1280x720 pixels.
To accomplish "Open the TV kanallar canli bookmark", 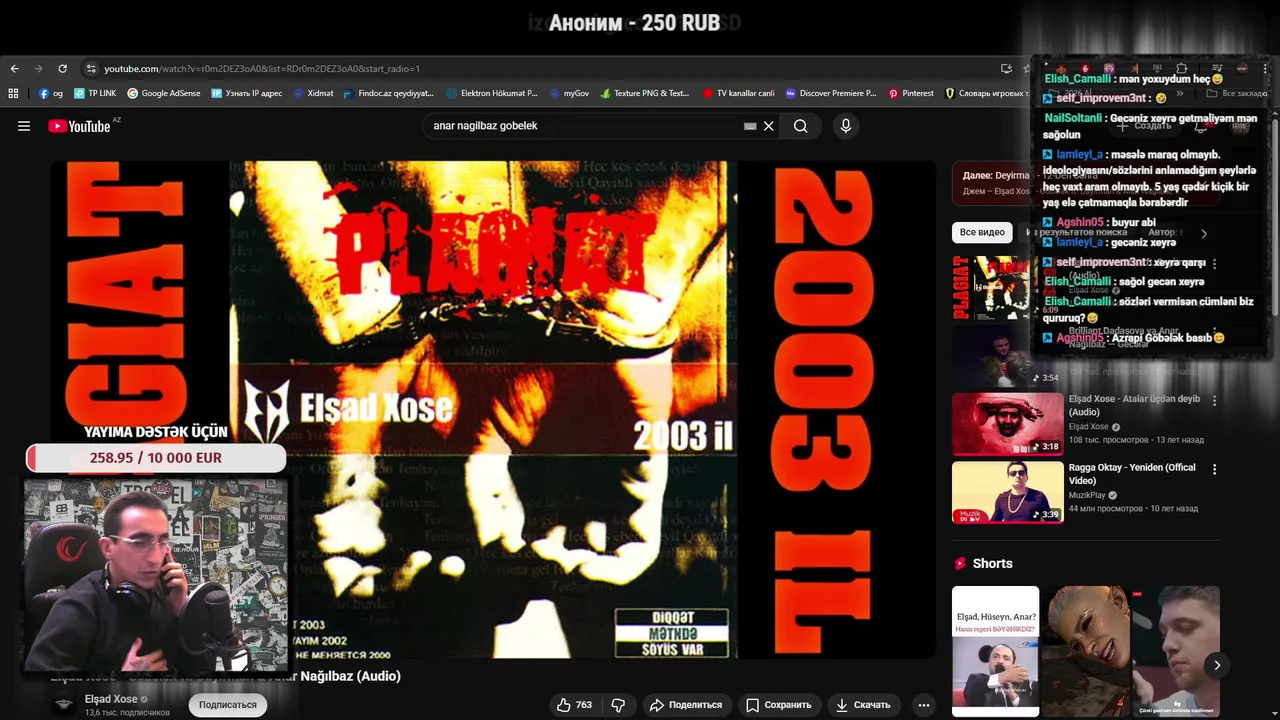I will [738, 93].
